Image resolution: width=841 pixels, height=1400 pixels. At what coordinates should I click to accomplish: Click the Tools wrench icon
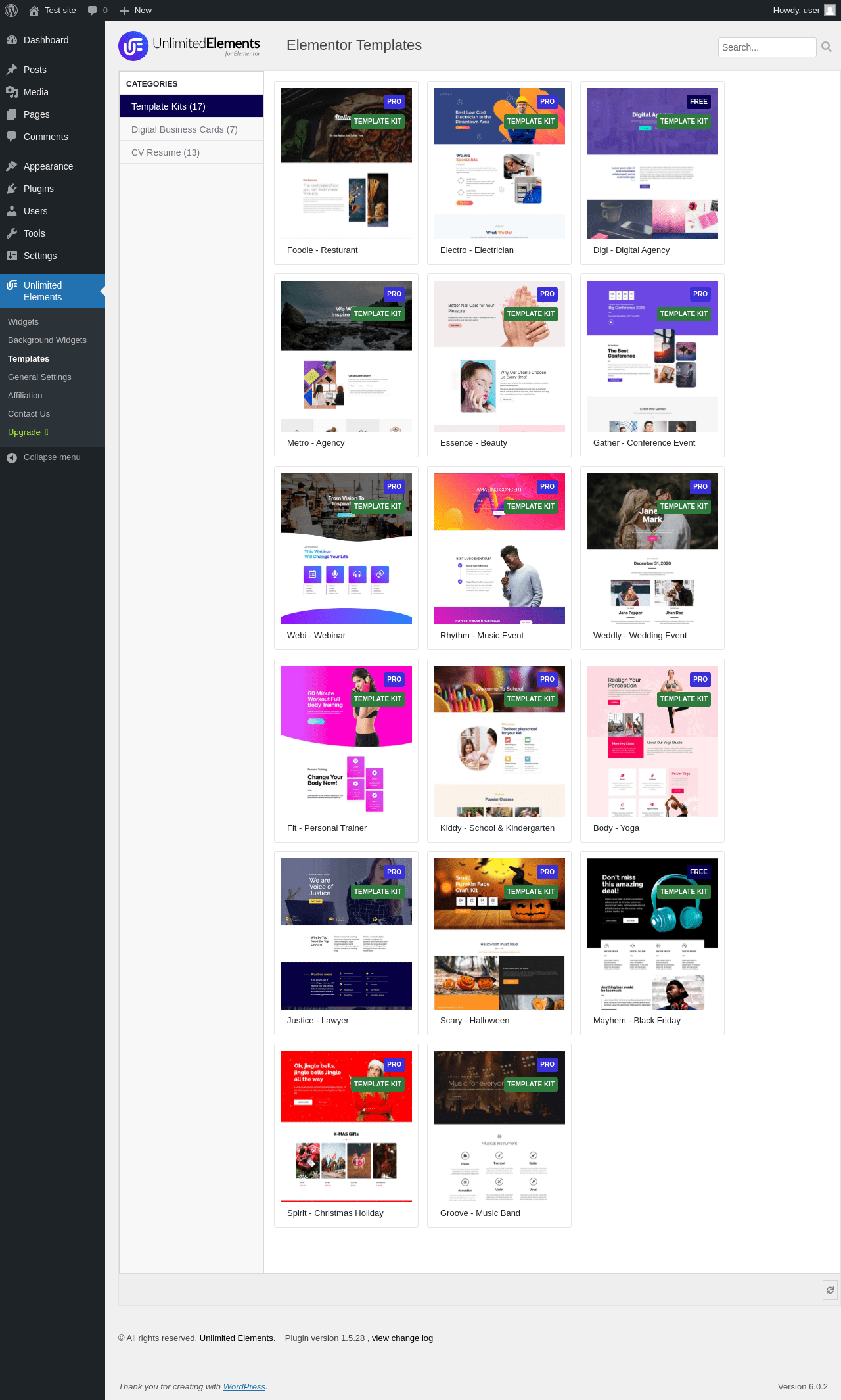12,233
